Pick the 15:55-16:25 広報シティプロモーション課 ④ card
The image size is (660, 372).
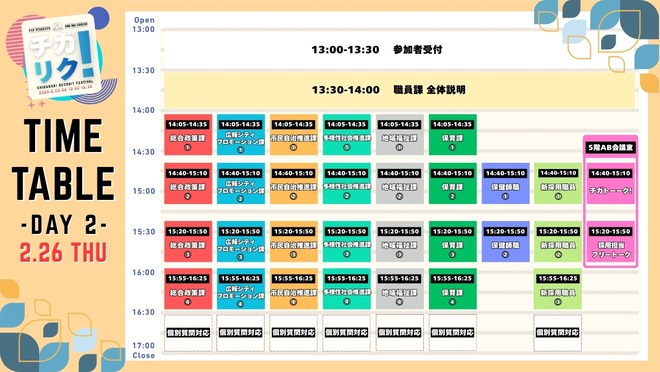click(x=241, y=289)
